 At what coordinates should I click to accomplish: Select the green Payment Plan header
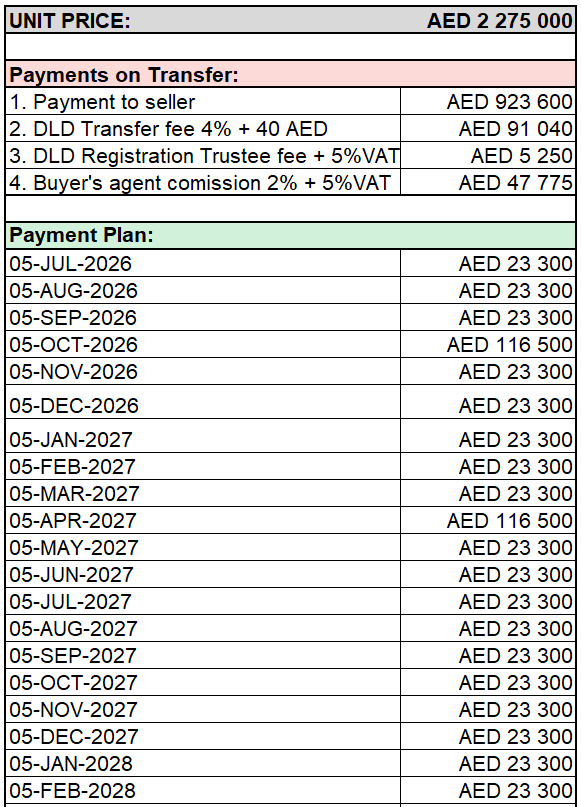point(291,235)
